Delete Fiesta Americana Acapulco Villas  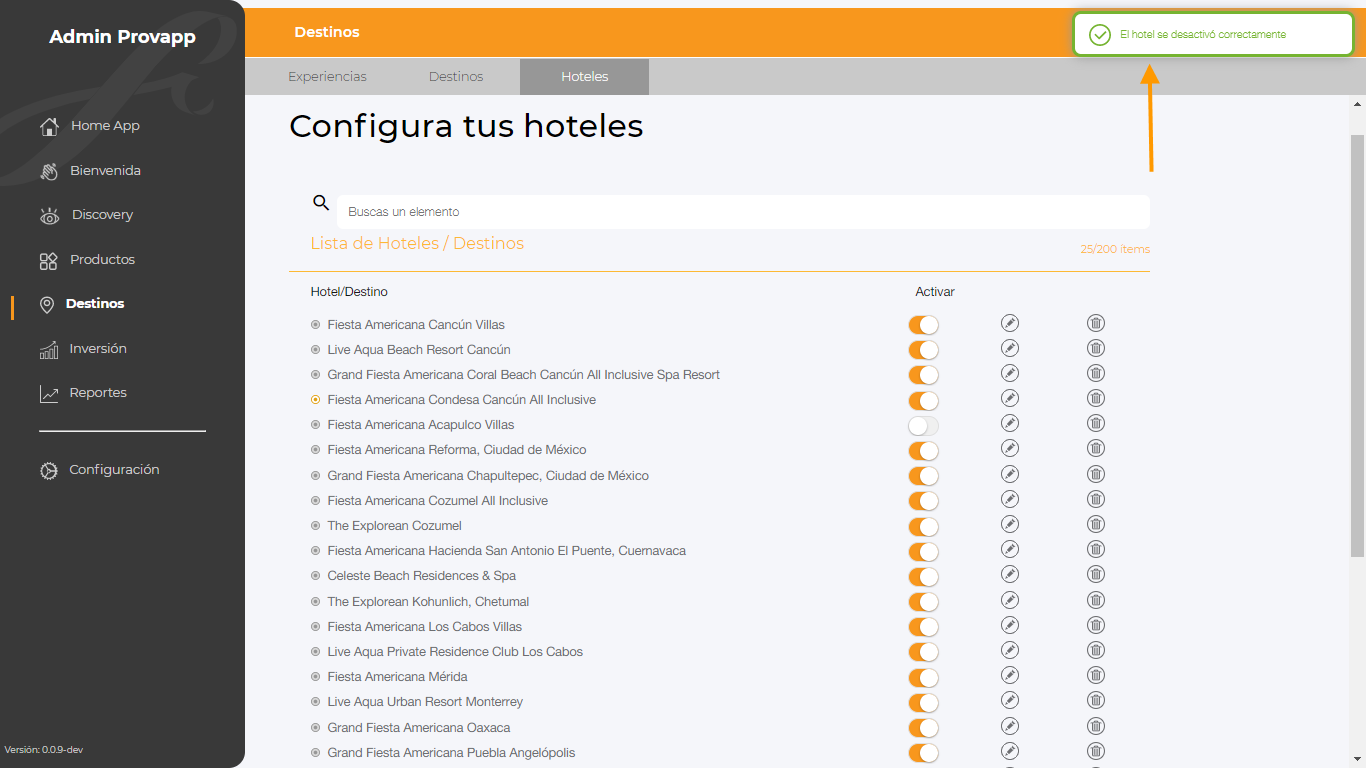point(1096,423)
